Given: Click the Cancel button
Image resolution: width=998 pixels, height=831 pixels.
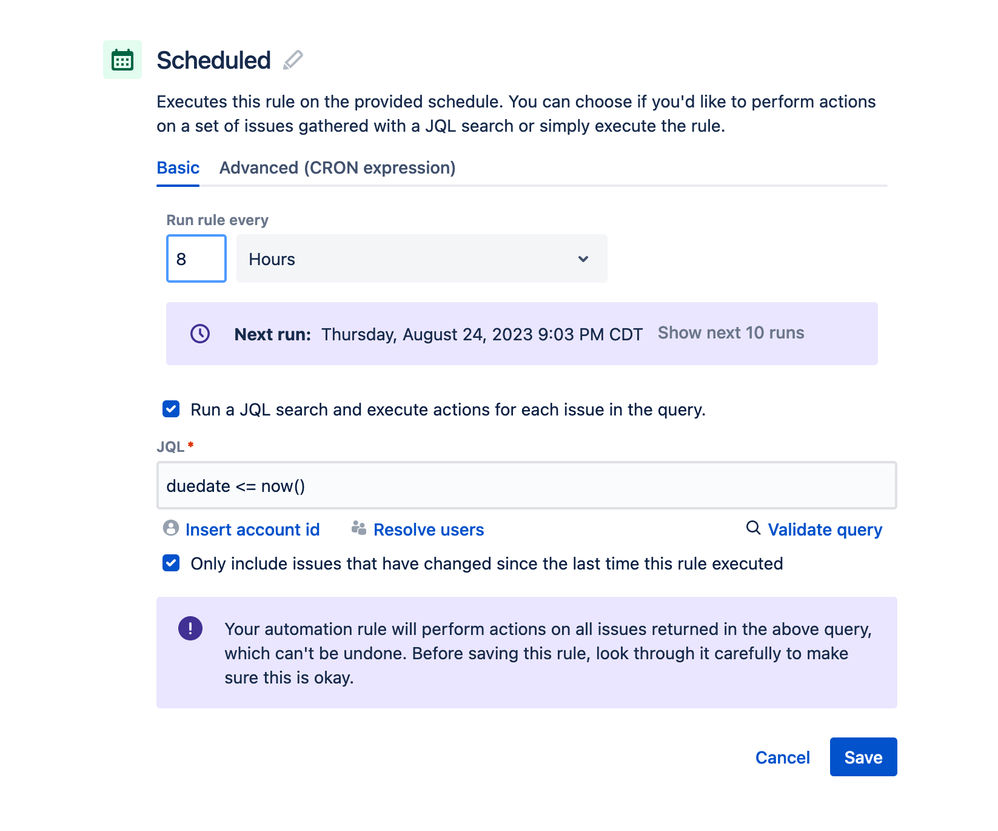Looking at the screenshot, I should coord(782,757).
